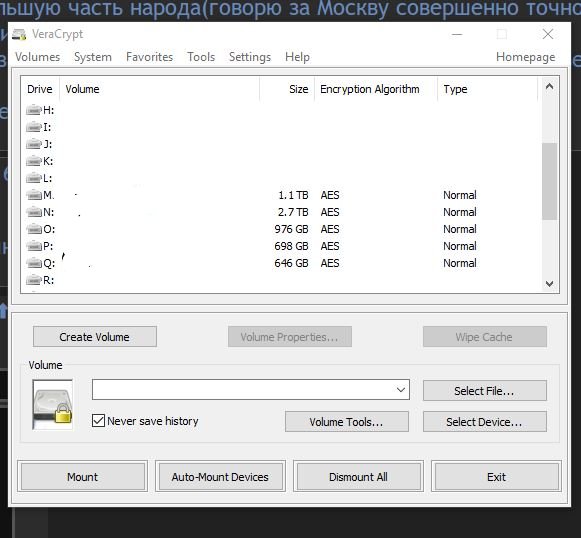Click Normal in the Q: row
581x538 pixels.
coord(460,263)
